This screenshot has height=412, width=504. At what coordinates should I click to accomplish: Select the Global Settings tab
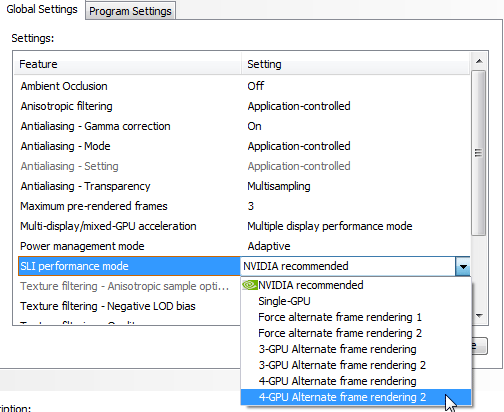click(x=42, y=9)
